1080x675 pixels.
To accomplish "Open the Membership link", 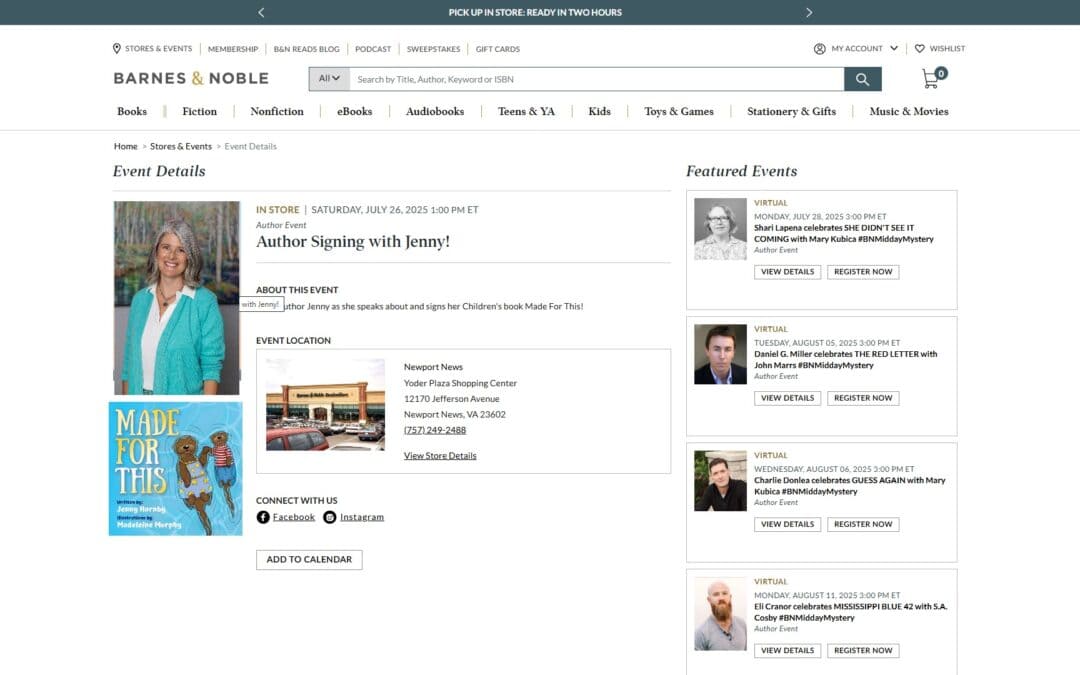I will click(x=233, y=49).
